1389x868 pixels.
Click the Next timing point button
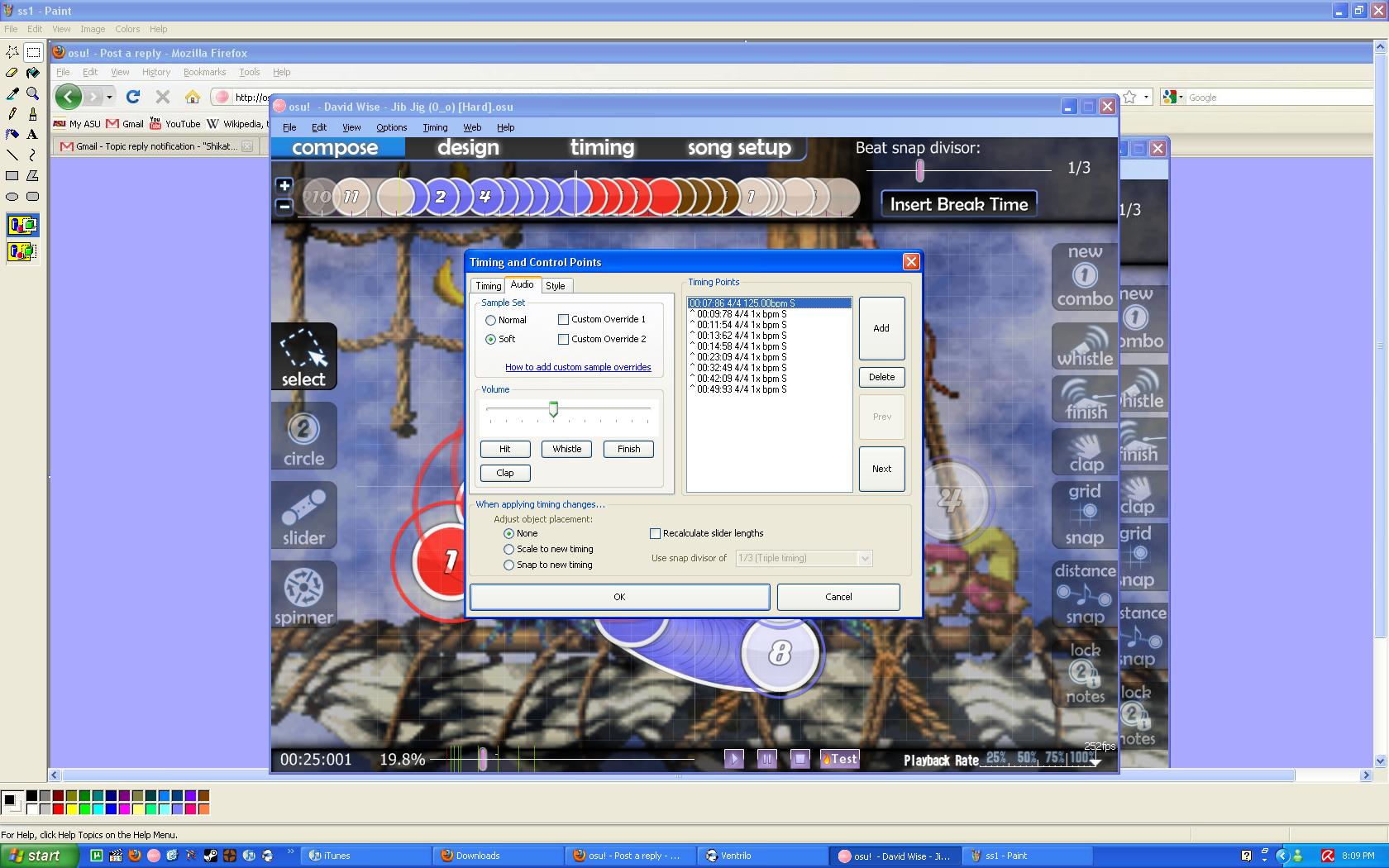(881, 469)
